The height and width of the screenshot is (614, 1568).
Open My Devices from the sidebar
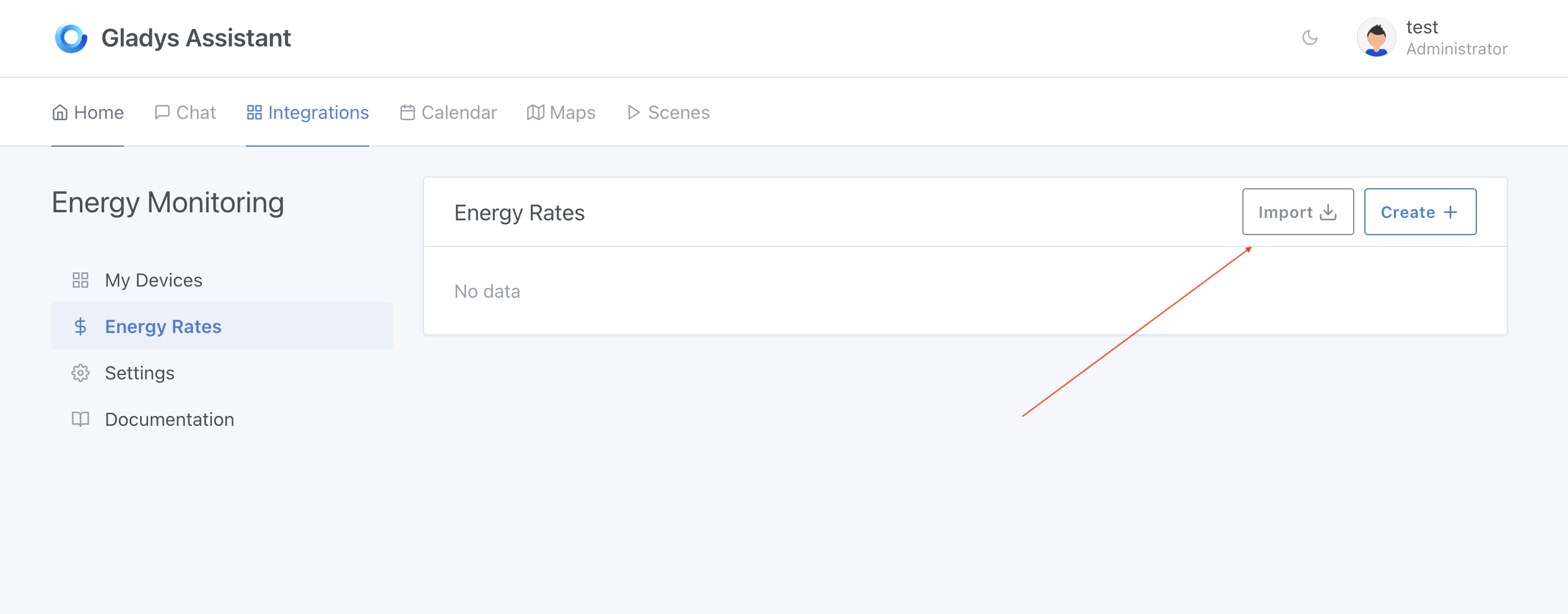(153, 280)
